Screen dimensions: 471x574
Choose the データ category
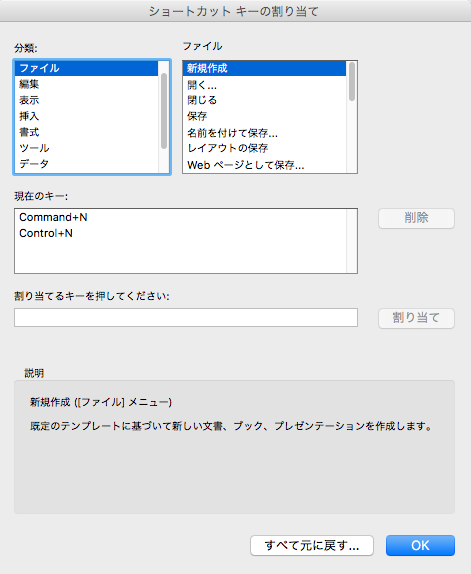point(86,164)
